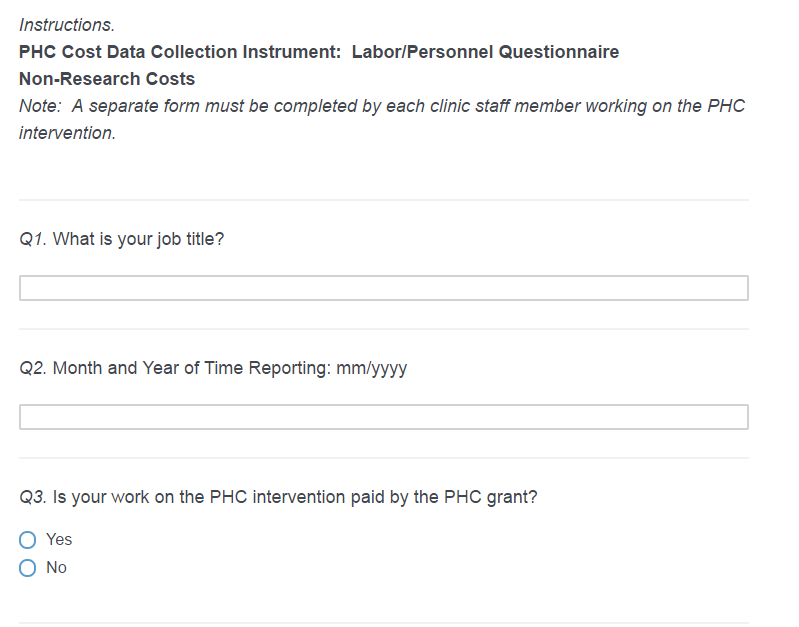Image resolution: width=799 pixels, height=627 pixels.
Task: Click the PHC grant payment question text
Action: tap(295, 497)
